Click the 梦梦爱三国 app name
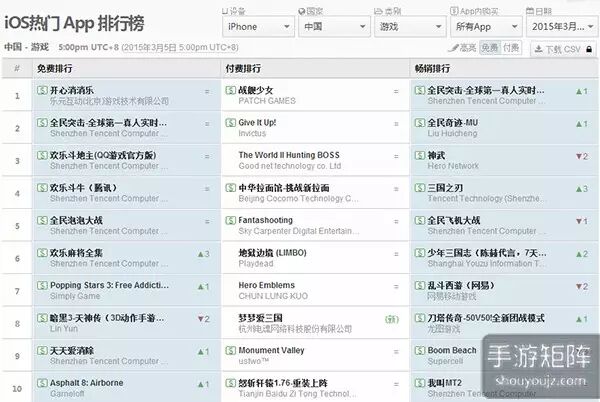Screen dimensions: 600x402 (x=260, y=318)
